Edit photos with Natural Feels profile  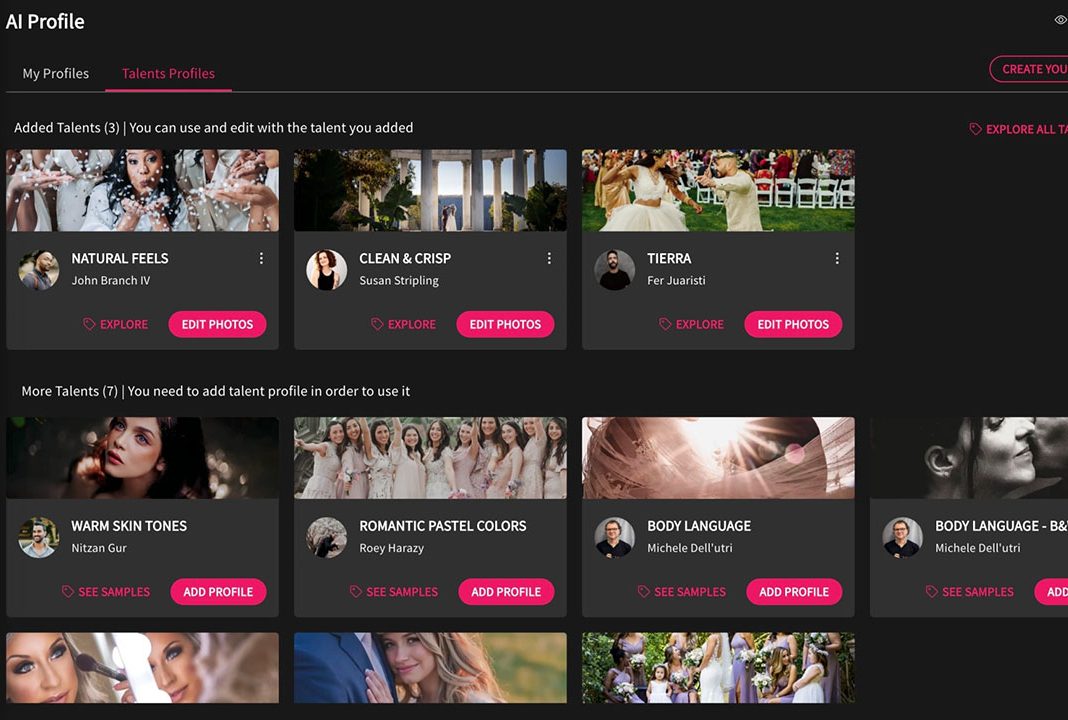tap(217, 324)
